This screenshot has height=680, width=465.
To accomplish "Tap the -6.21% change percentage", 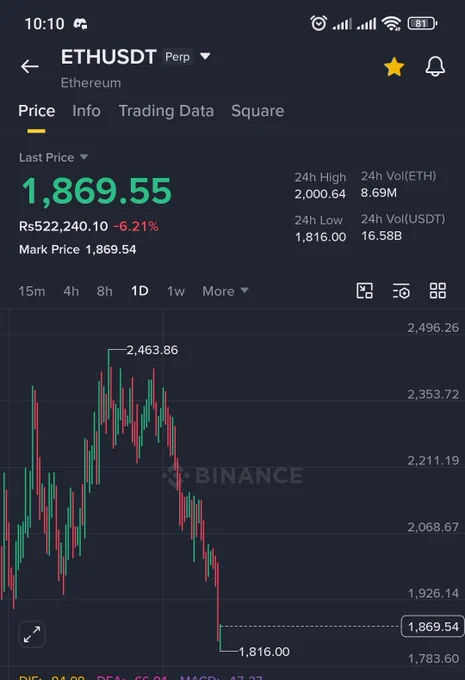I will pyautogui.click(x=136, y=226).
